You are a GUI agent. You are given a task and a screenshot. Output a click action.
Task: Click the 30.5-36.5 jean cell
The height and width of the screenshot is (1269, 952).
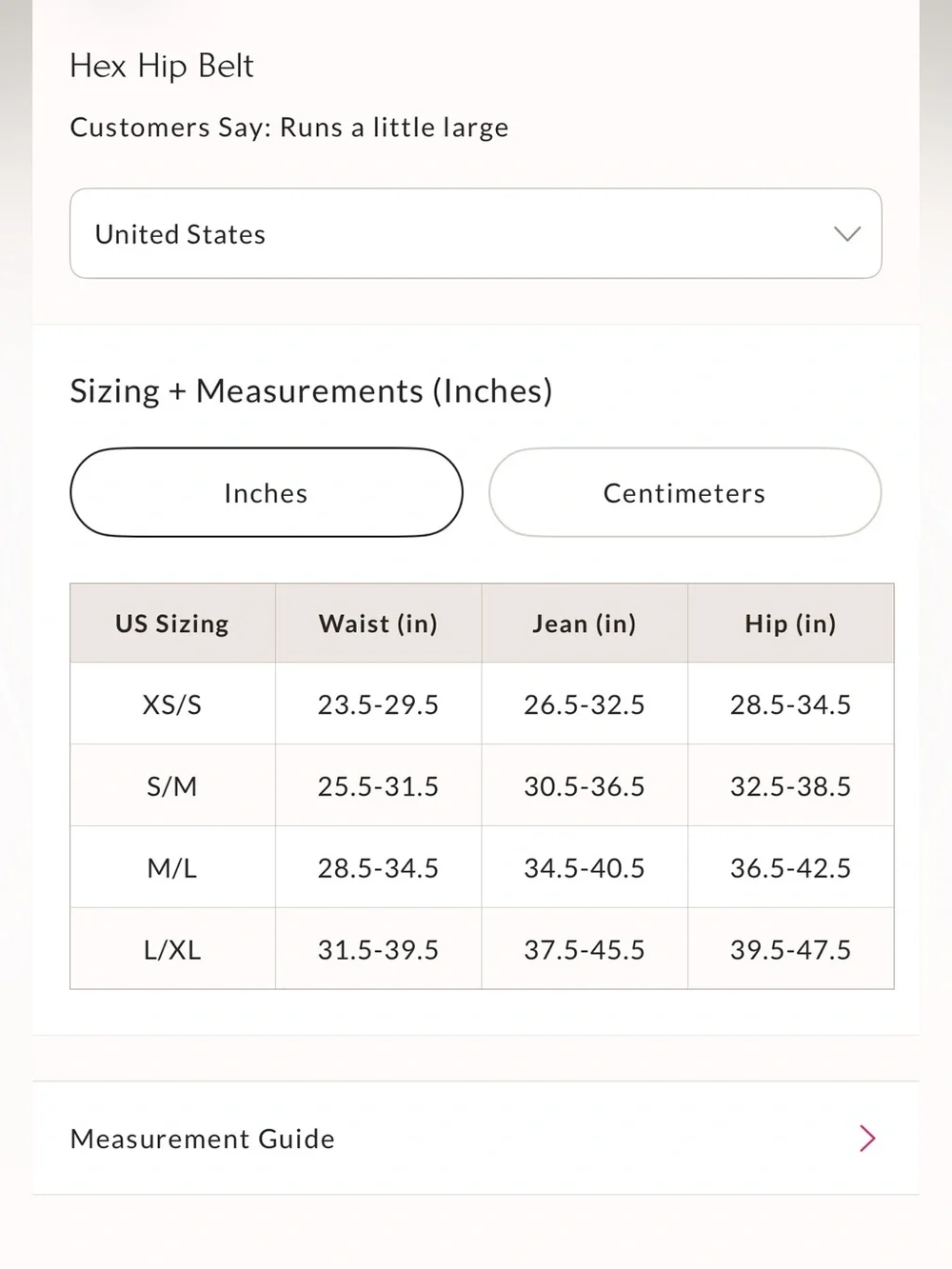585,786
